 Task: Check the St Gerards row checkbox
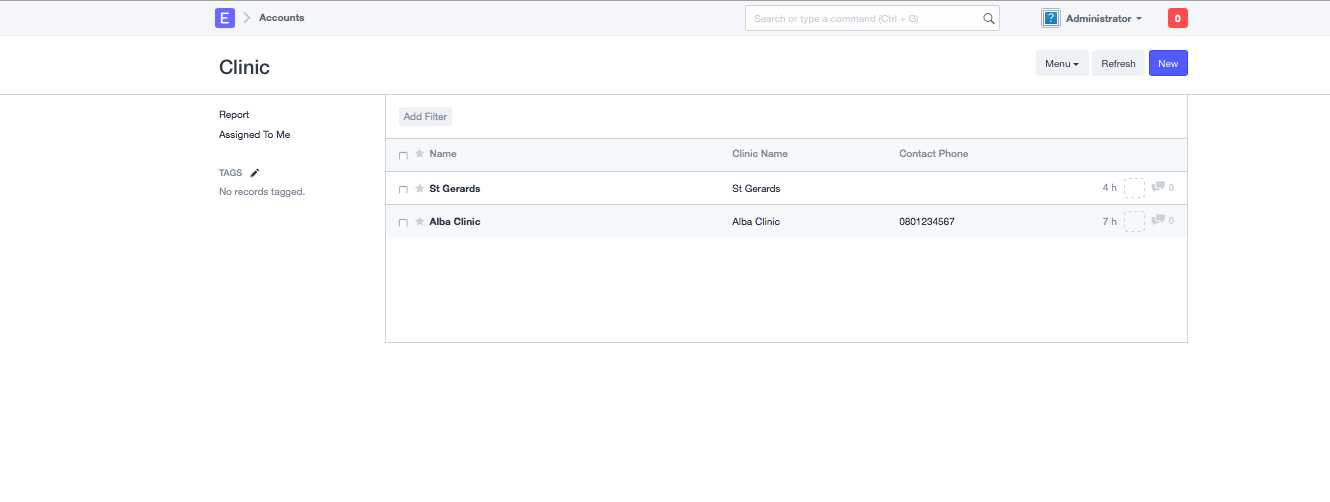coord(403,189)
